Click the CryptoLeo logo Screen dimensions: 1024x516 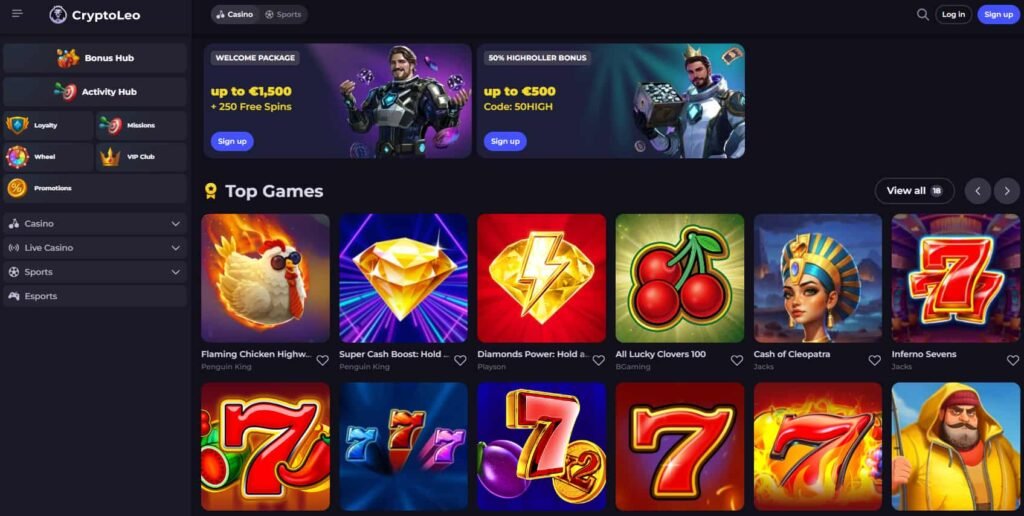95,14
